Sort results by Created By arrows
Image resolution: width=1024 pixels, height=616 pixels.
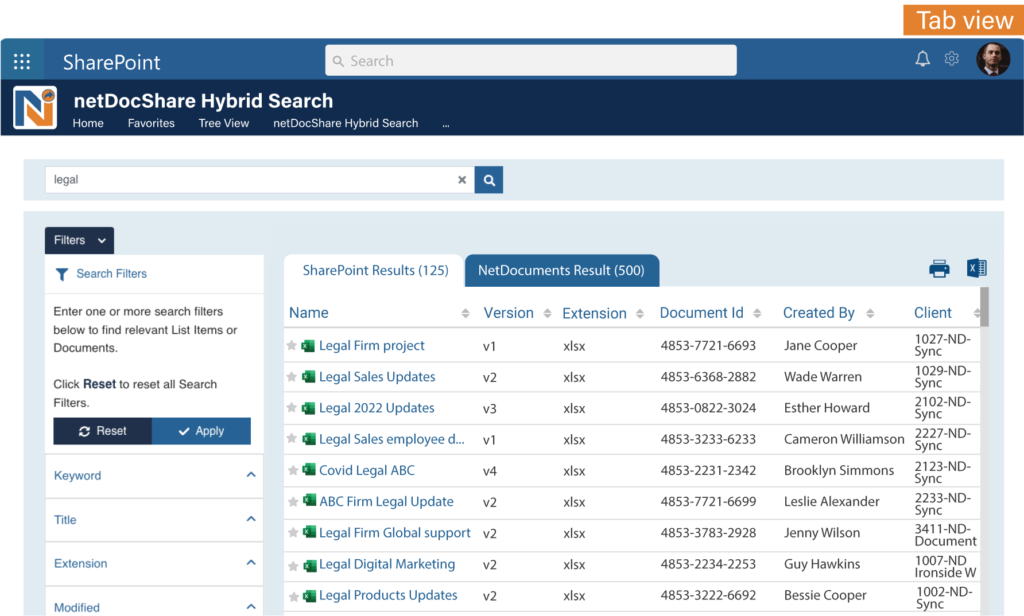point(870,314)
